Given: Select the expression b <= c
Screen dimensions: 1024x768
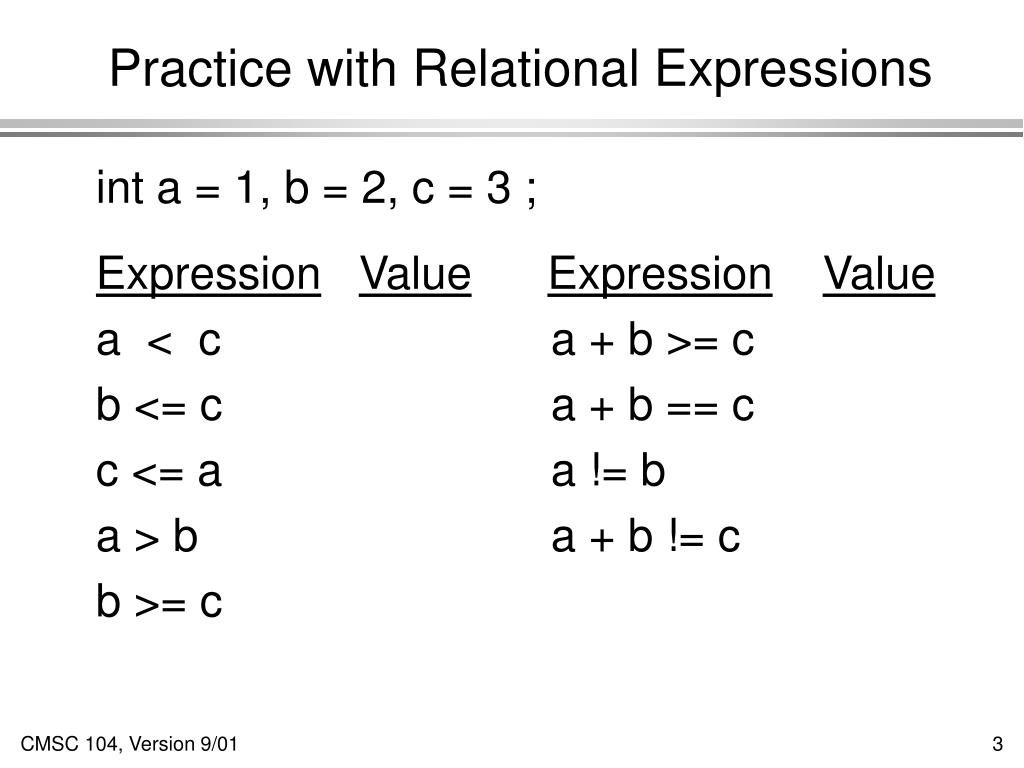Looking at the screenshot, I should point(159,406).
